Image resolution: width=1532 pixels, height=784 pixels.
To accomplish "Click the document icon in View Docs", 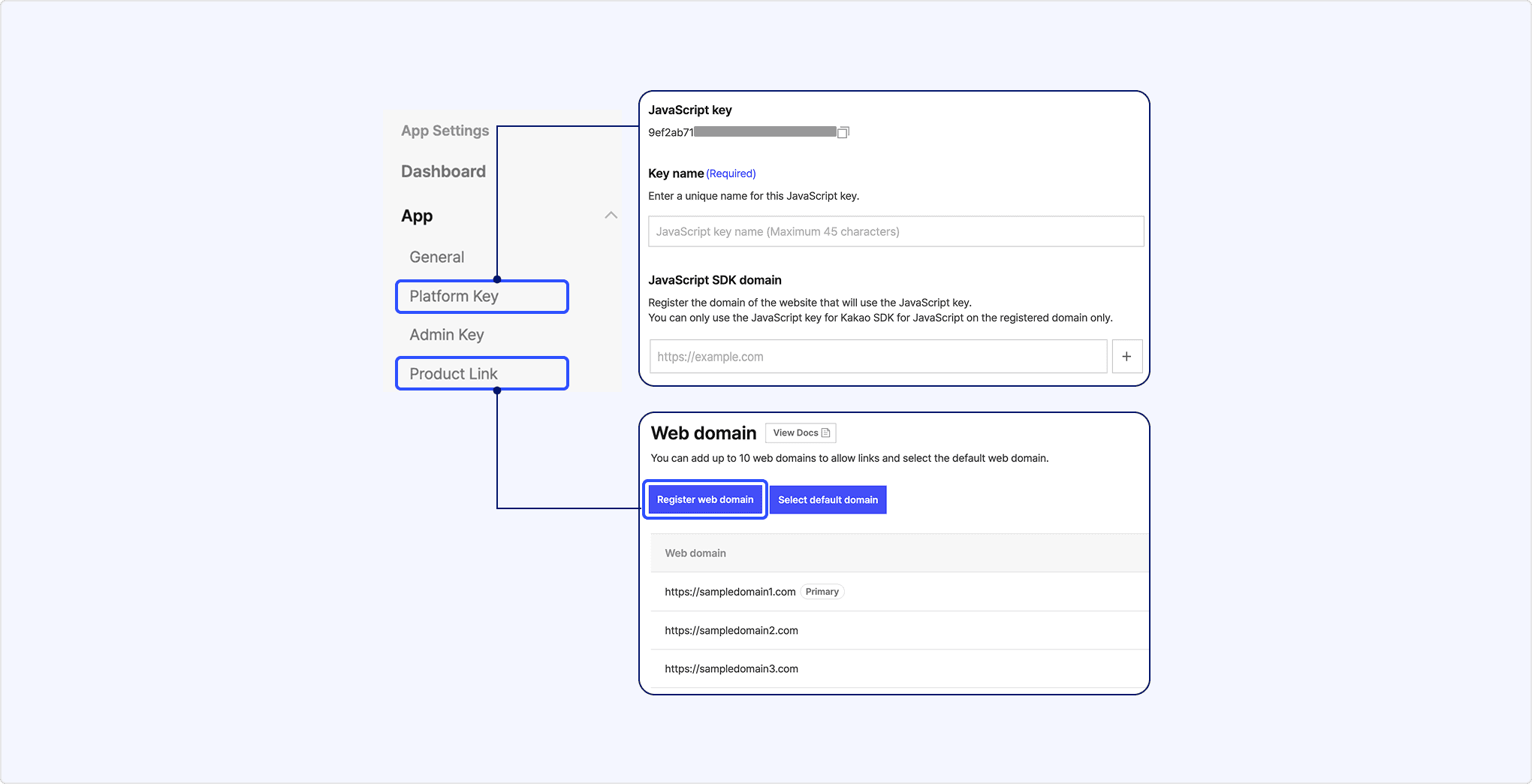I will point(825,433).
